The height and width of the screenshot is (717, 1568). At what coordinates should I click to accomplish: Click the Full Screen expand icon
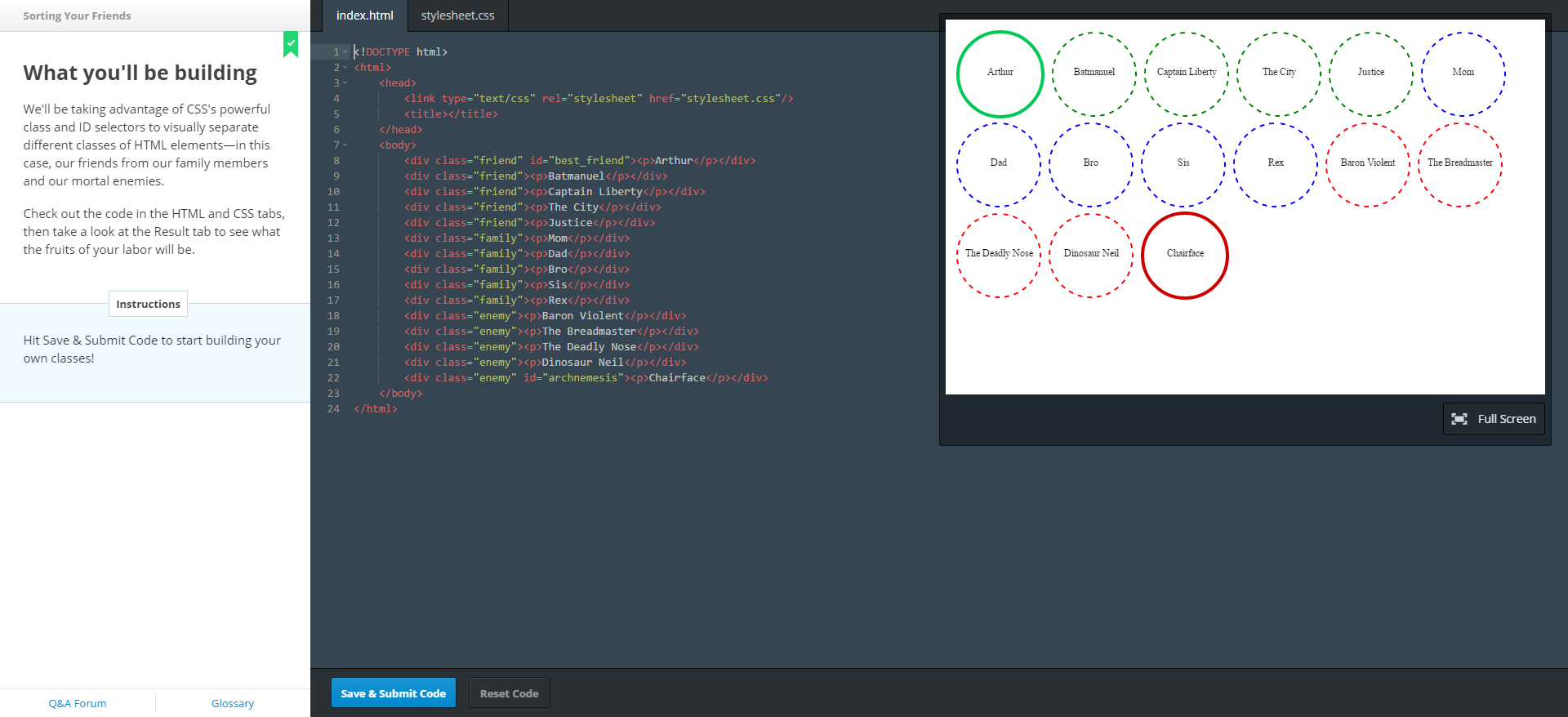point(1459,419)
